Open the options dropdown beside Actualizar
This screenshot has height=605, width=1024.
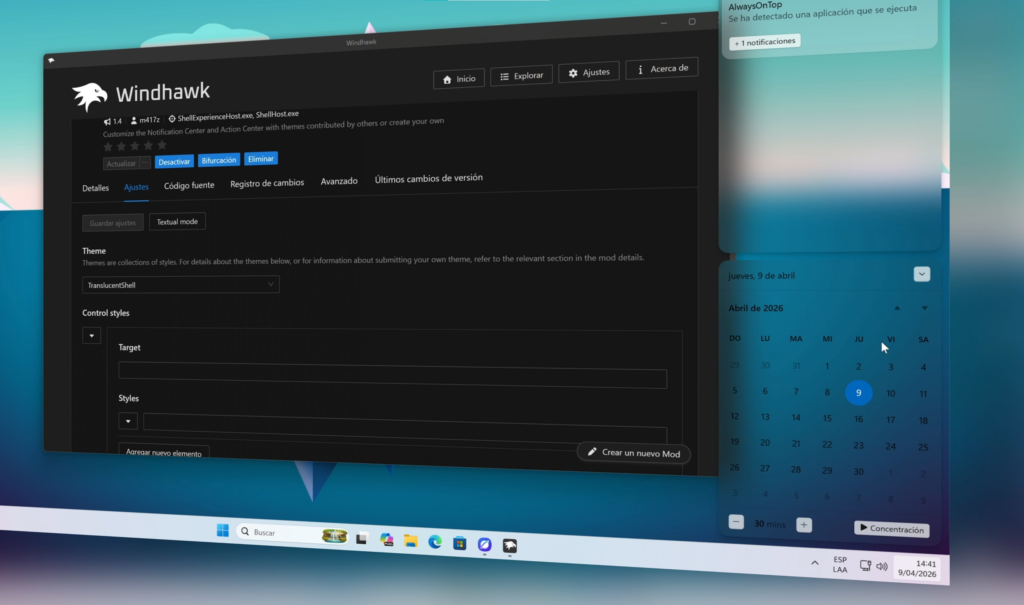[x=146, y=163]
